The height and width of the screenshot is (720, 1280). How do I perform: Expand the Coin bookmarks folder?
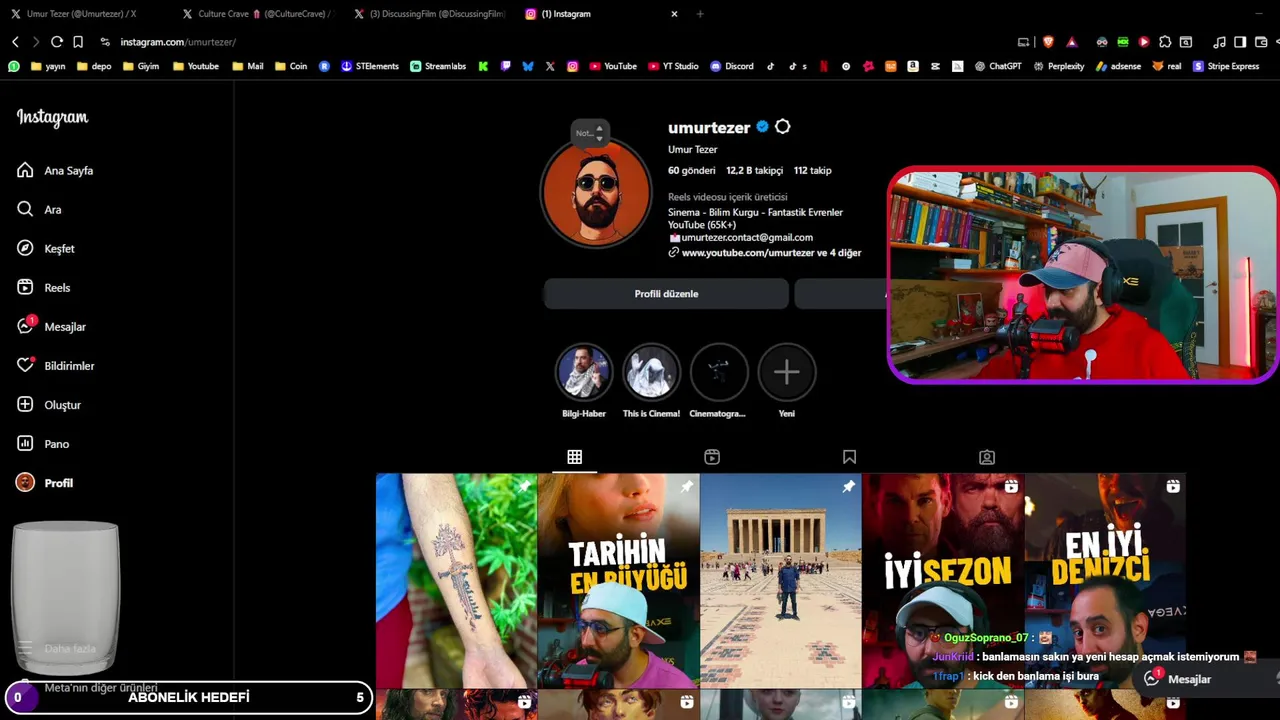coord(291,66)
